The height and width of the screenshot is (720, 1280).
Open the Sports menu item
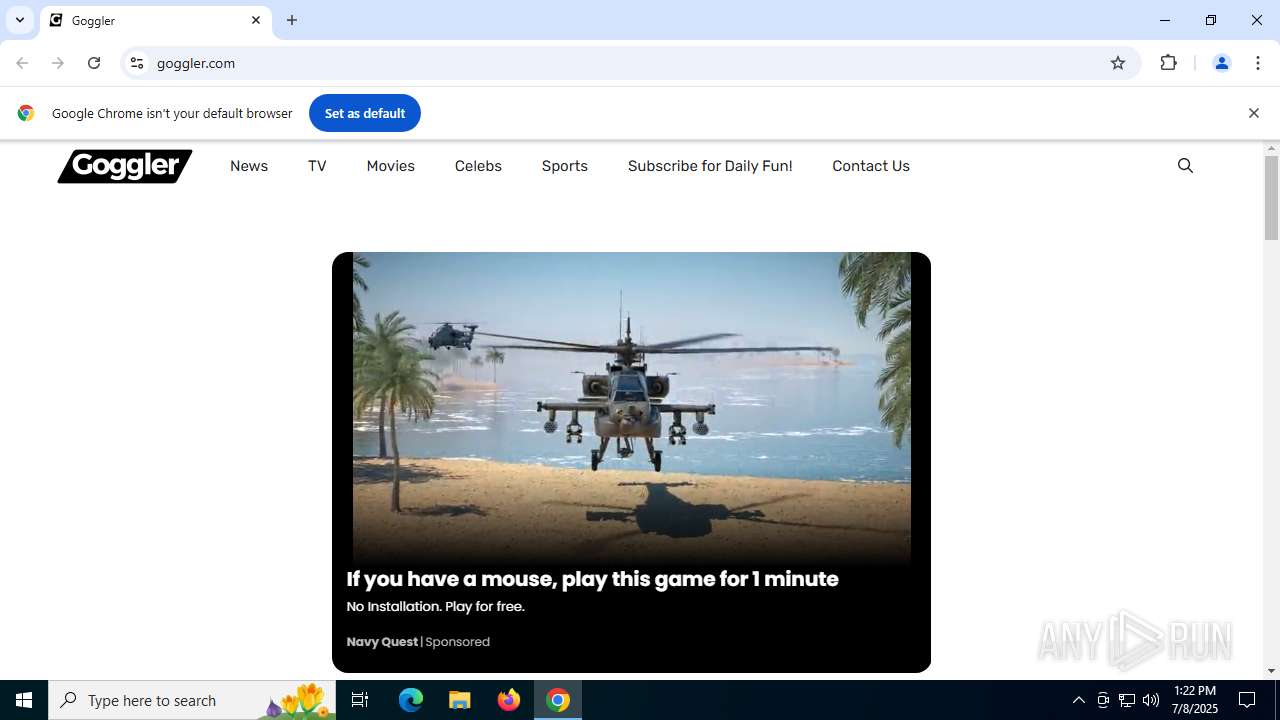(x=565, y=166)
